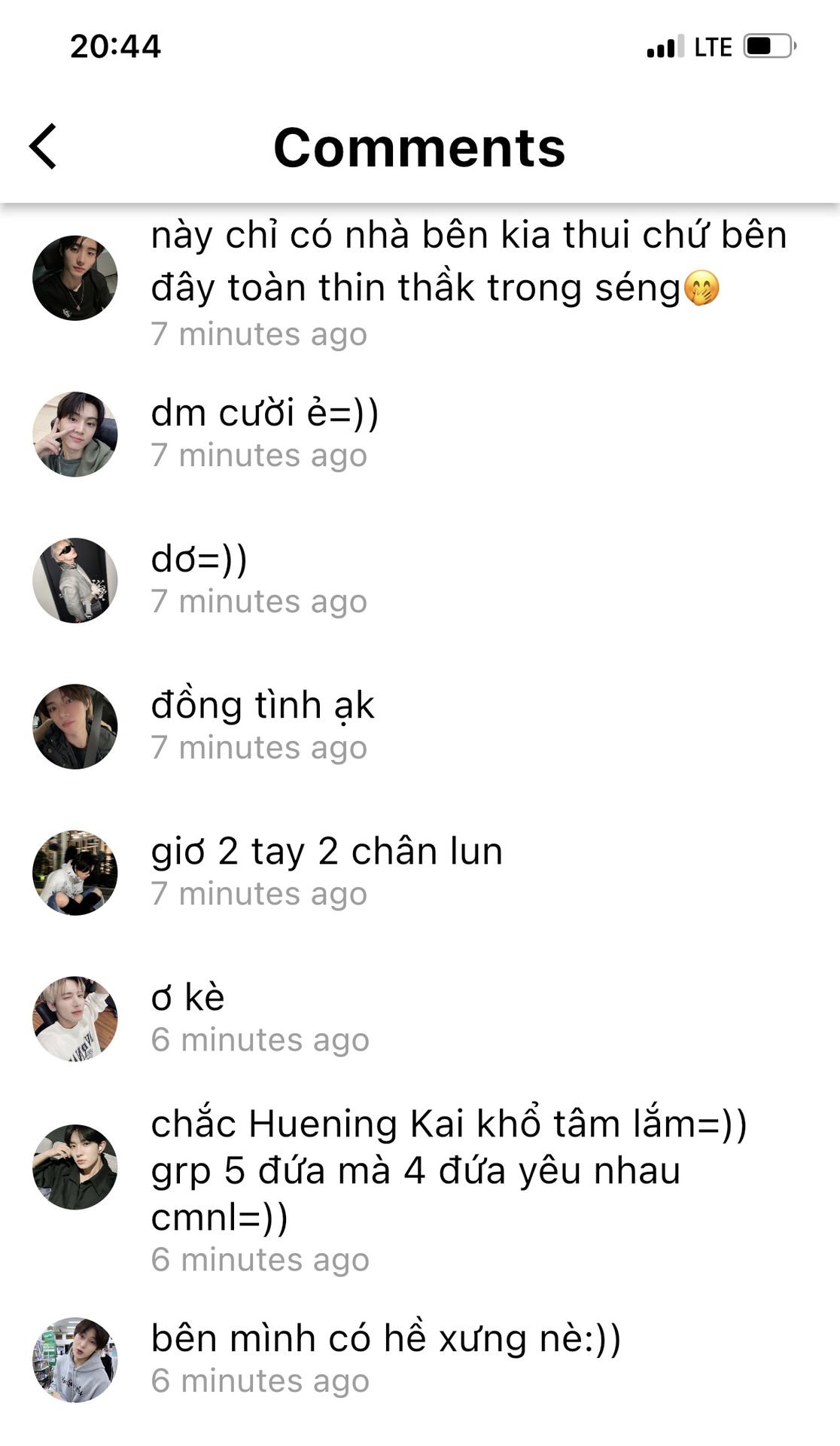Tap the 20:44 clock in status bar
The width and height of the screenshot is (840, 1446).
115,47
